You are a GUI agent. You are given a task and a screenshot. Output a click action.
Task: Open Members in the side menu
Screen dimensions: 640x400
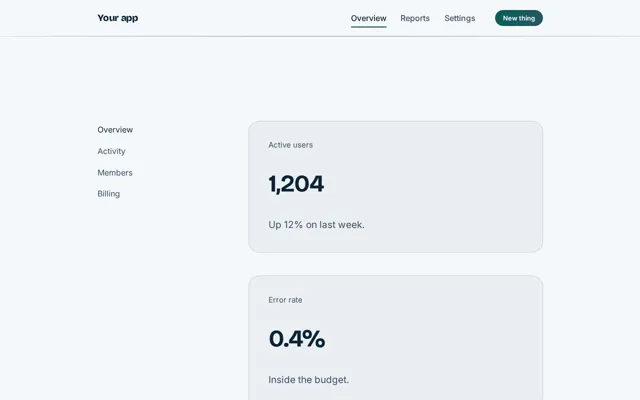[115, 173]
